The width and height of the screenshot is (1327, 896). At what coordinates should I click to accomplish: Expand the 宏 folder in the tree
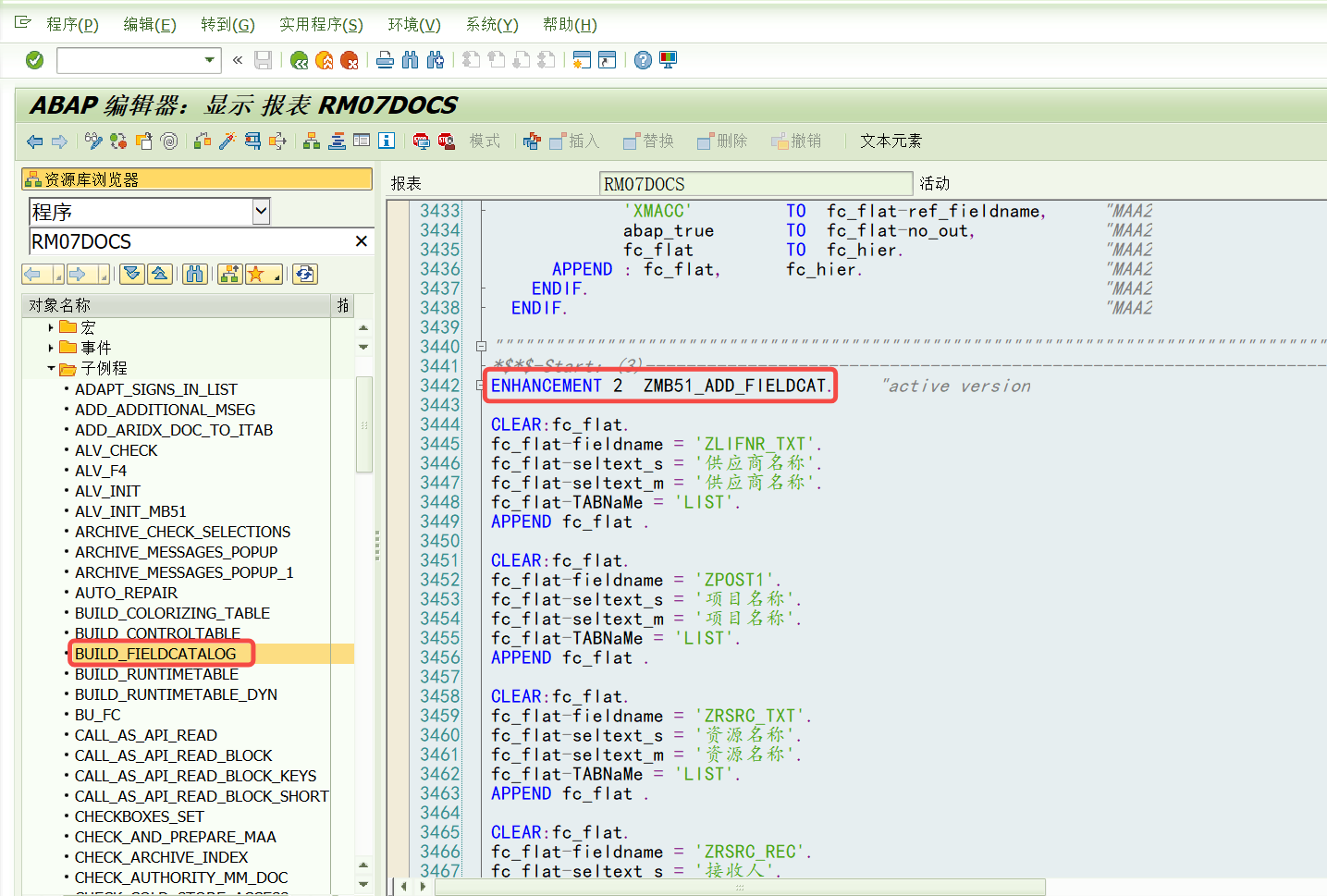[51, 327]
